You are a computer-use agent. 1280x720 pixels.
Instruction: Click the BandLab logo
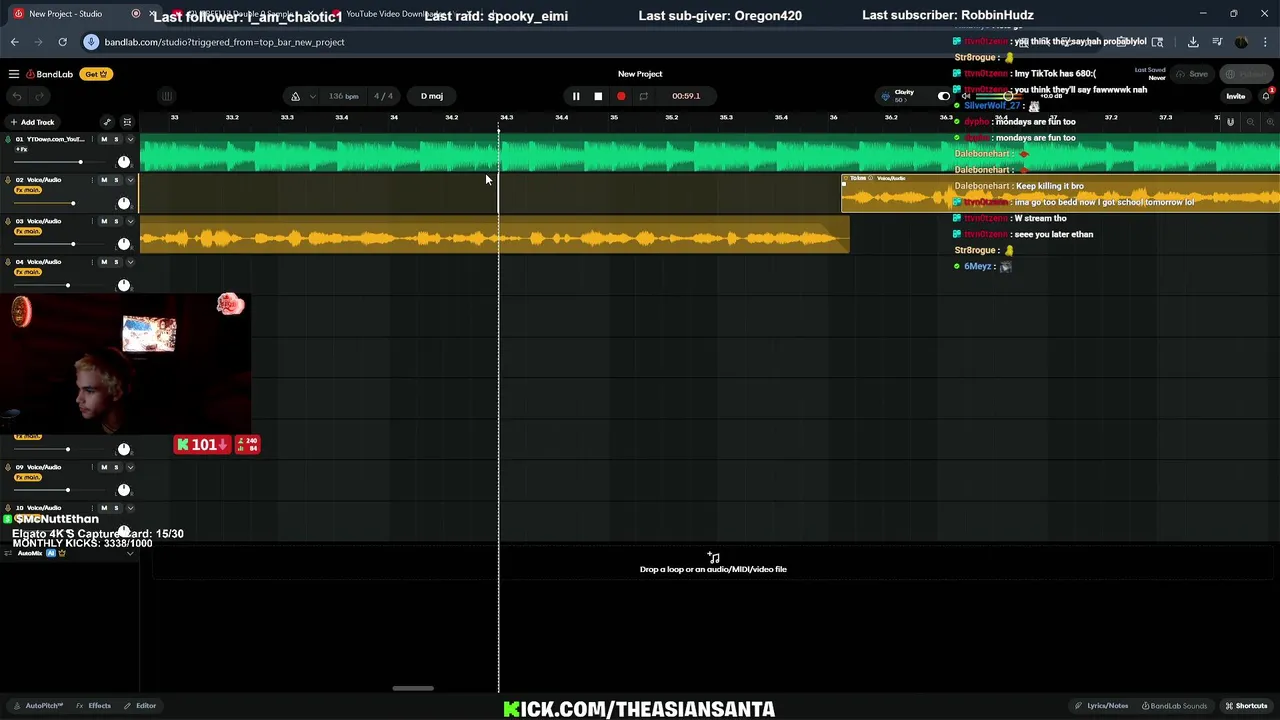(49, 74)
